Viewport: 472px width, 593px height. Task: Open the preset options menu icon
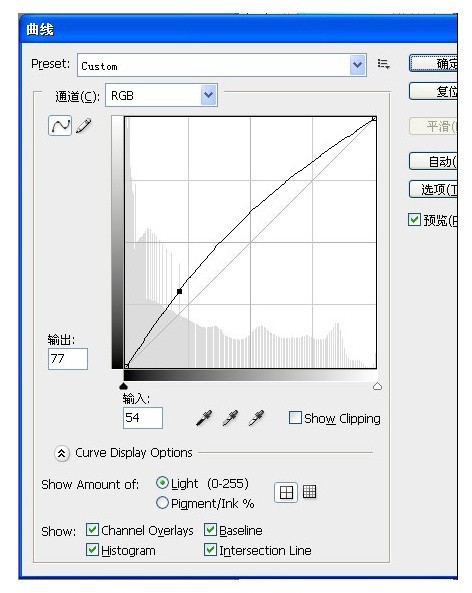coord(384,64)
